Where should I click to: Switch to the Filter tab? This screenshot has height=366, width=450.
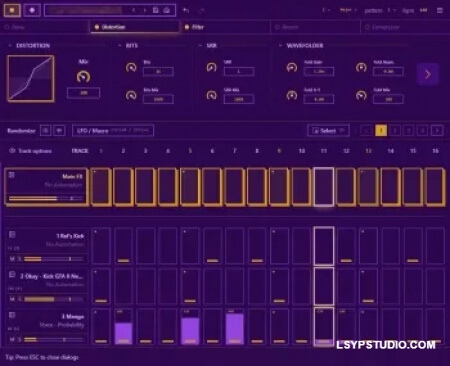[225, 27]
